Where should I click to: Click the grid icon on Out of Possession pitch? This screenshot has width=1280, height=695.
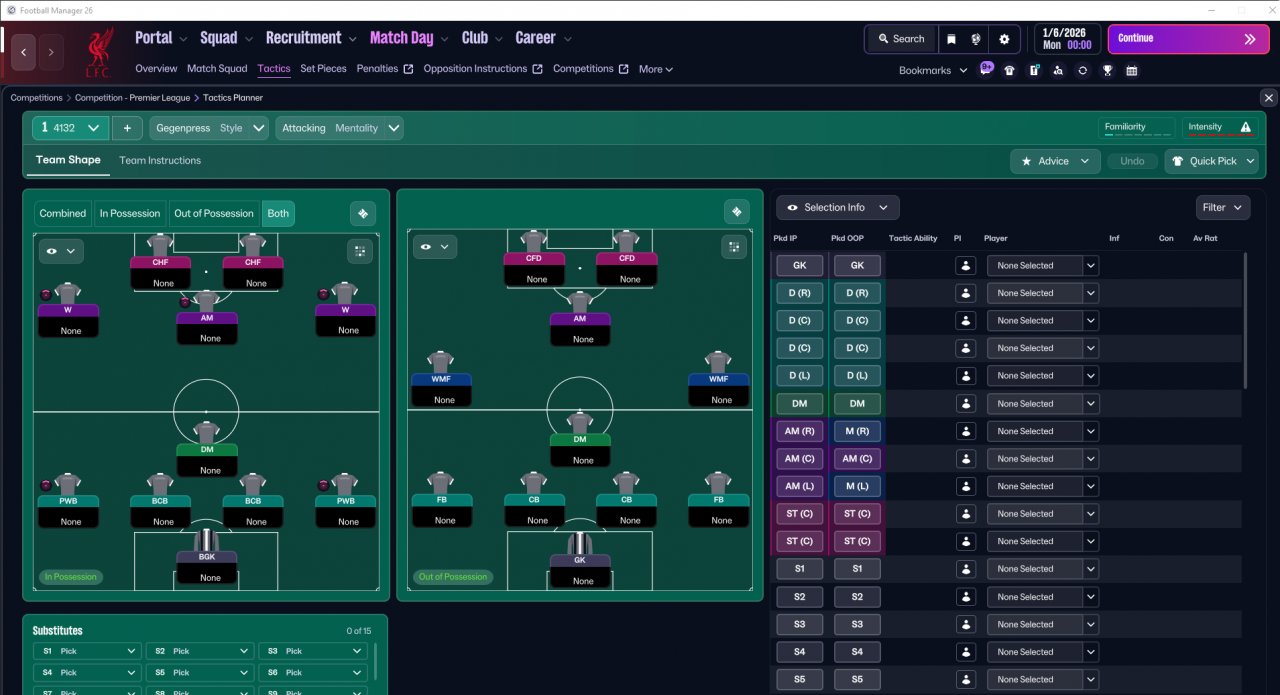(x=733, y=247)
